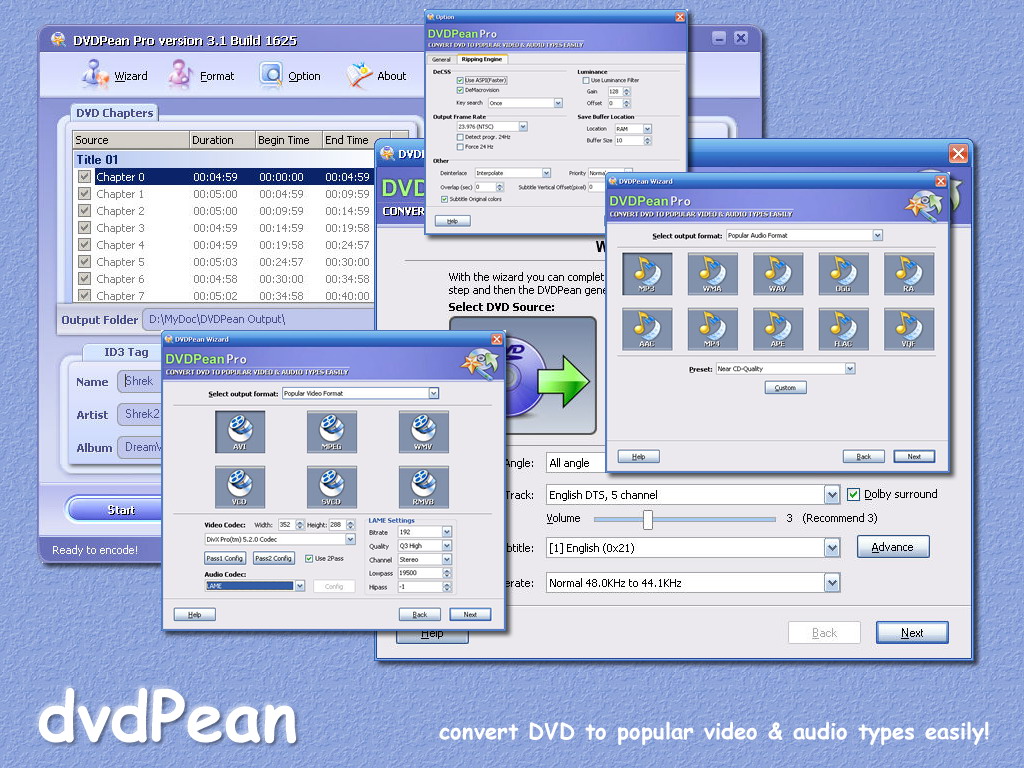
Task: Open the 23.976 (NTSC) frame rate dropdown
Action: pos(523,127)
